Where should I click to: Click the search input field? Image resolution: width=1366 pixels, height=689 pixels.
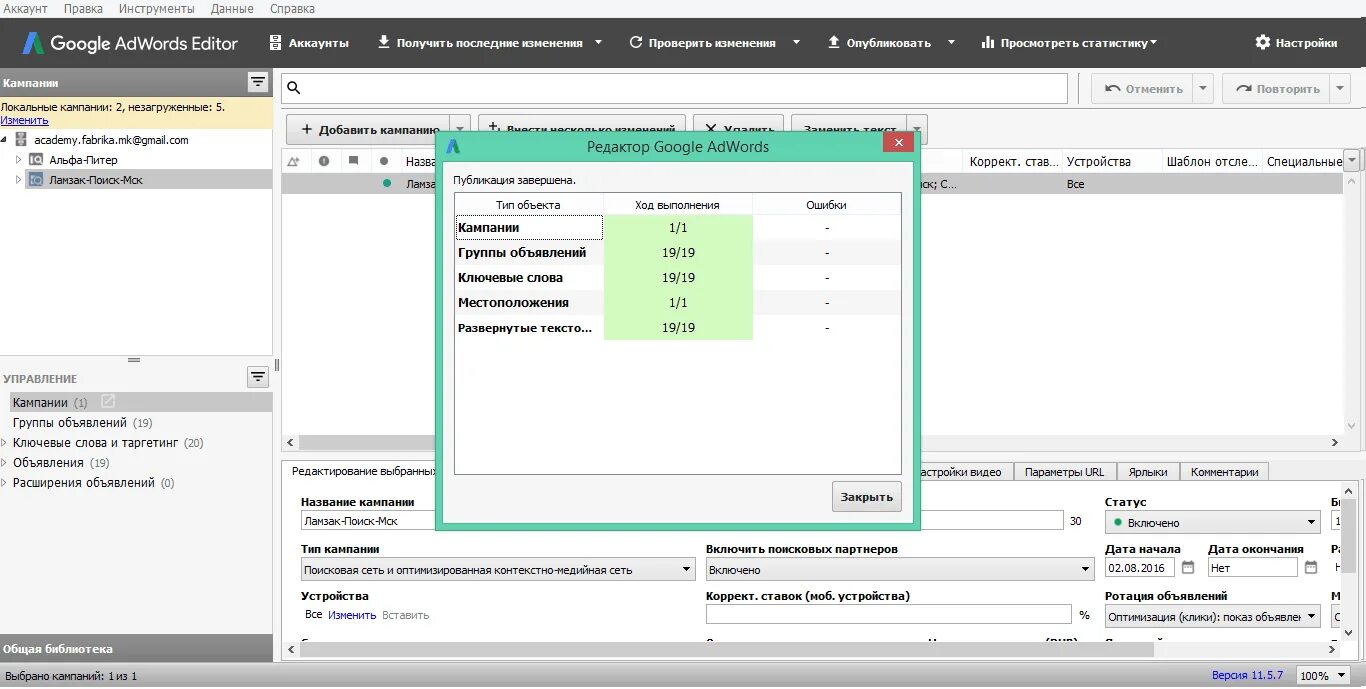[675, 88]
